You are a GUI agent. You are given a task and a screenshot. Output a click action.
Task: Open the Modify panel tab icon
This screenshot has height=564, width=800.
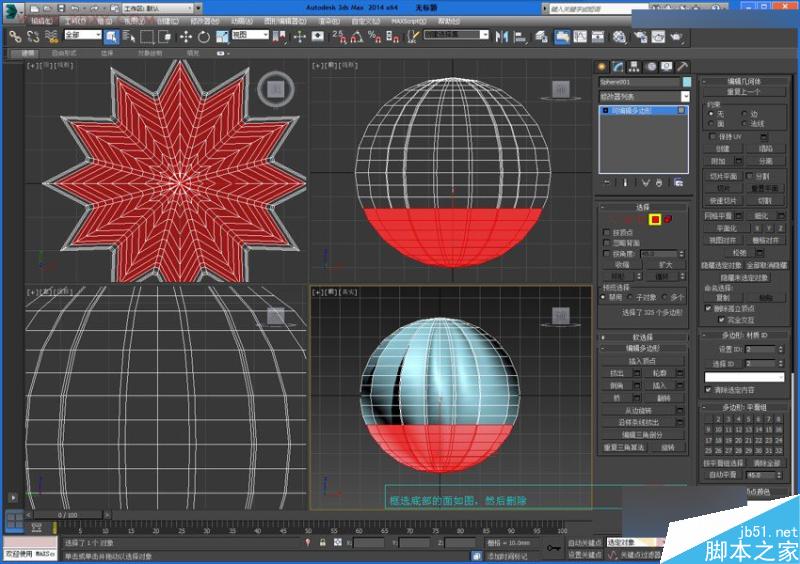coord(618,67)
